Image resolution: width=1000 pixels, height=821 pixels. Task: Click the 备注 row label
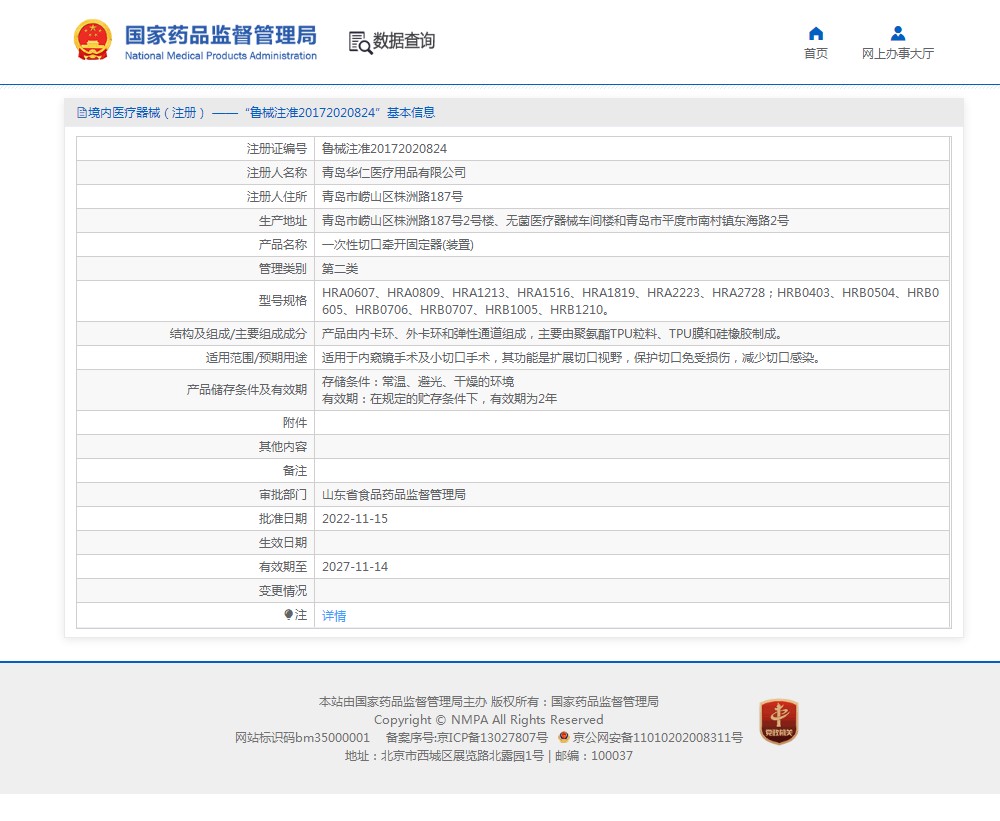click(295, 471)
